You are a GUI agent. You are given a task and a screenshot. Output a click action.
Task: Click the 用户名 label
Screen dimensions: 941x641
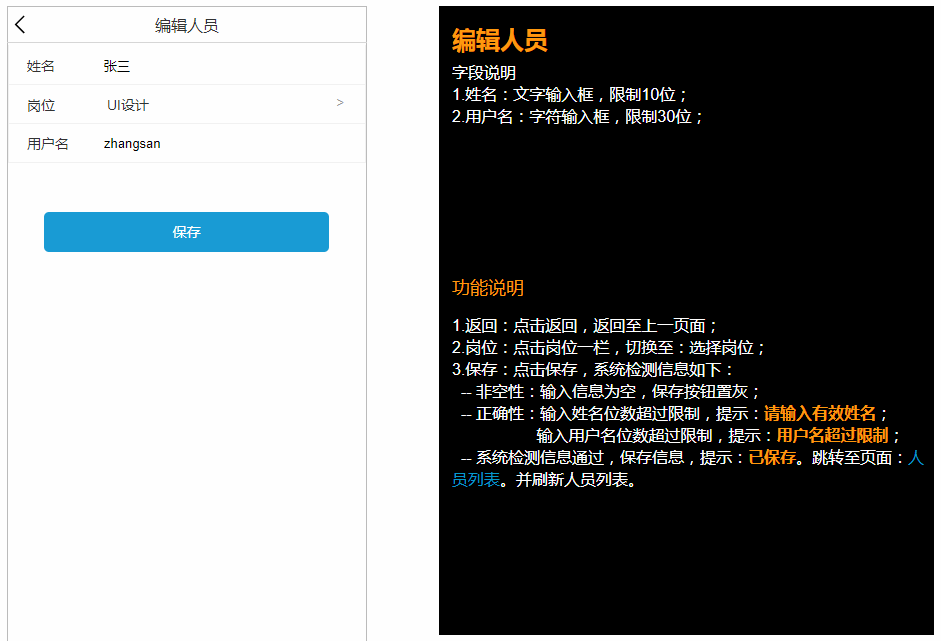pos(47,144)
